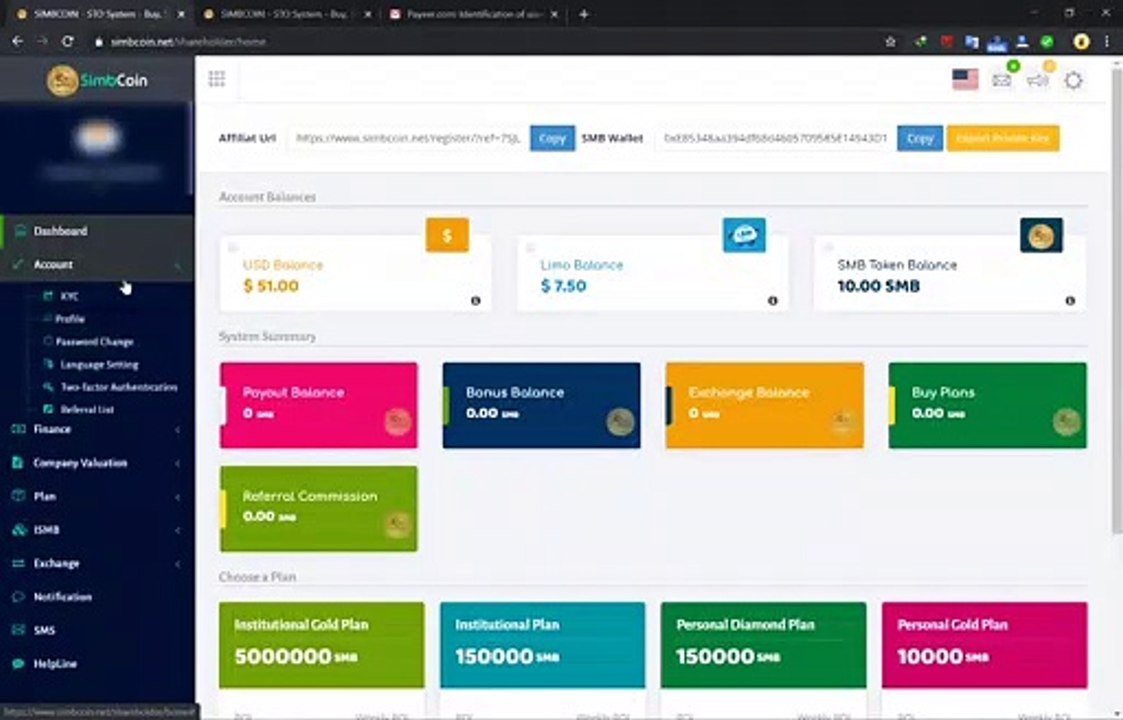Expand the Finance sidebar menu
Screen dimensions: 1123x720
tap(97, 429)
